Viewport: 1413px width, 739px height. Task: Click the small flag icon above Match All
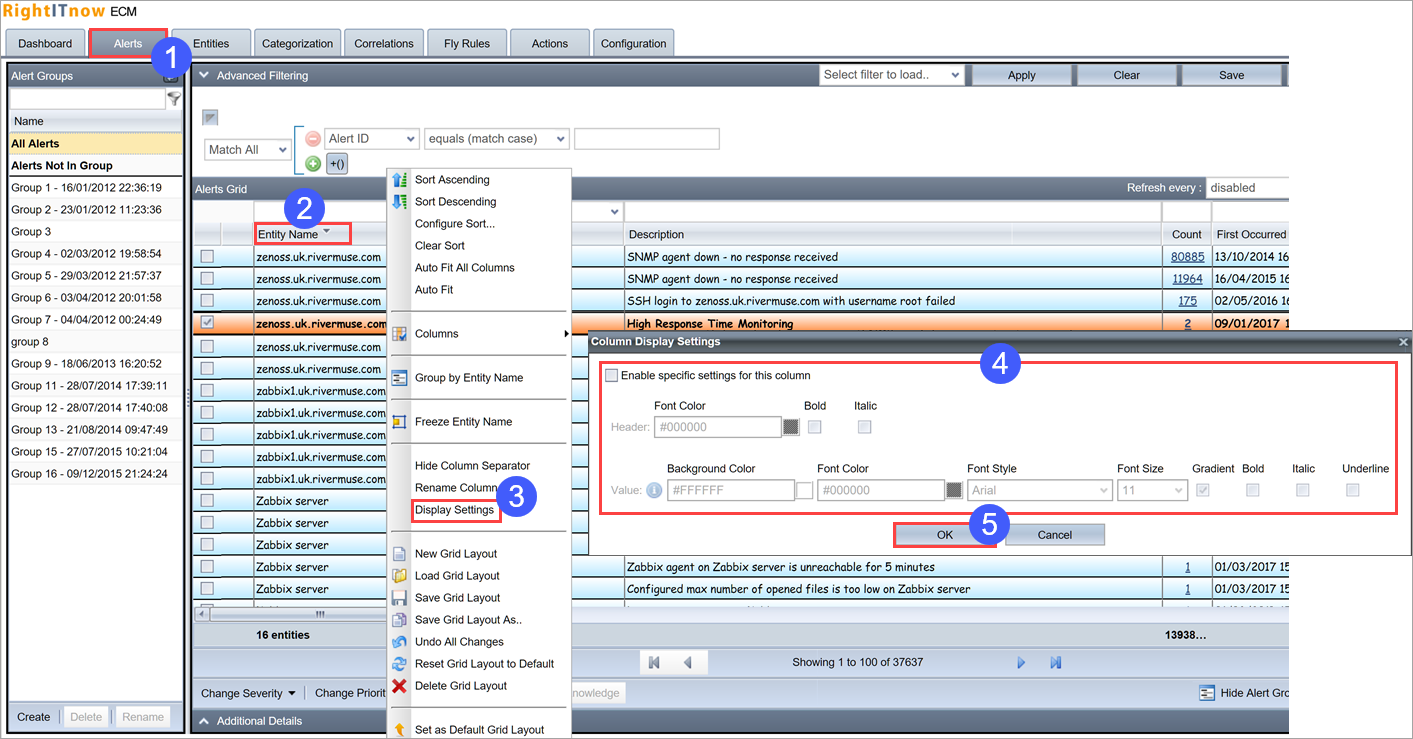pos(210,117)
